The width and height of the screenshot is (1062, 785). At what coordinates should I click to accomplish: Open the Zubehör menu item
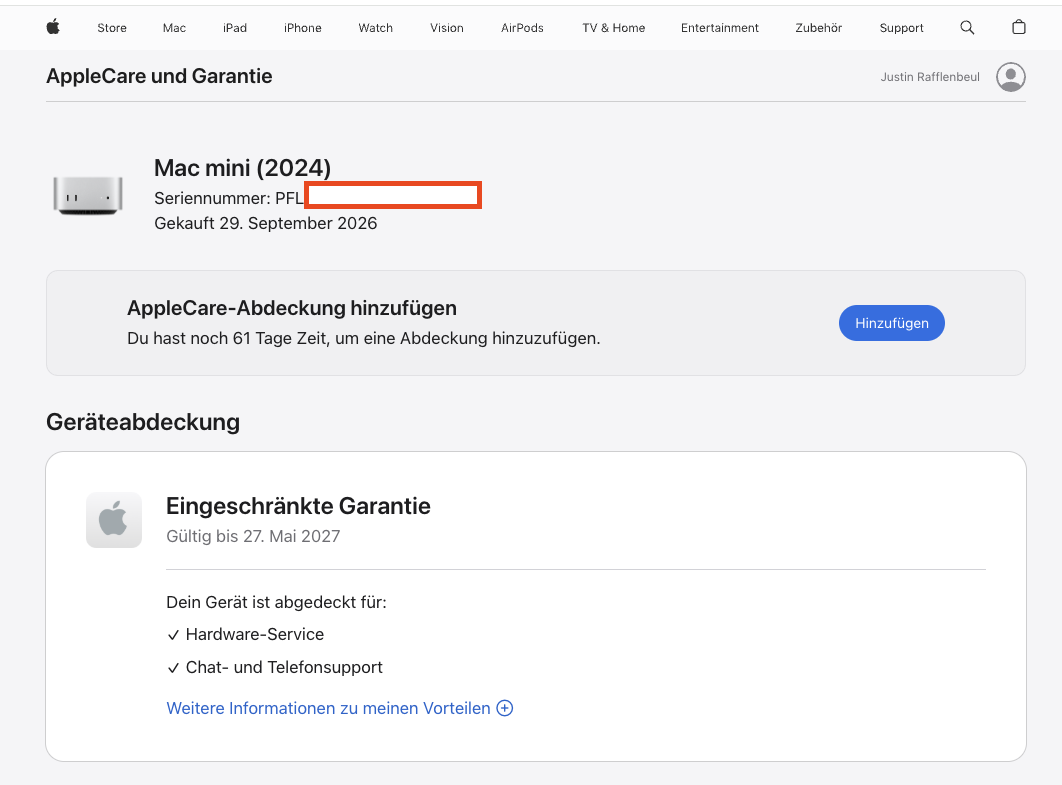tap(819, 28)
